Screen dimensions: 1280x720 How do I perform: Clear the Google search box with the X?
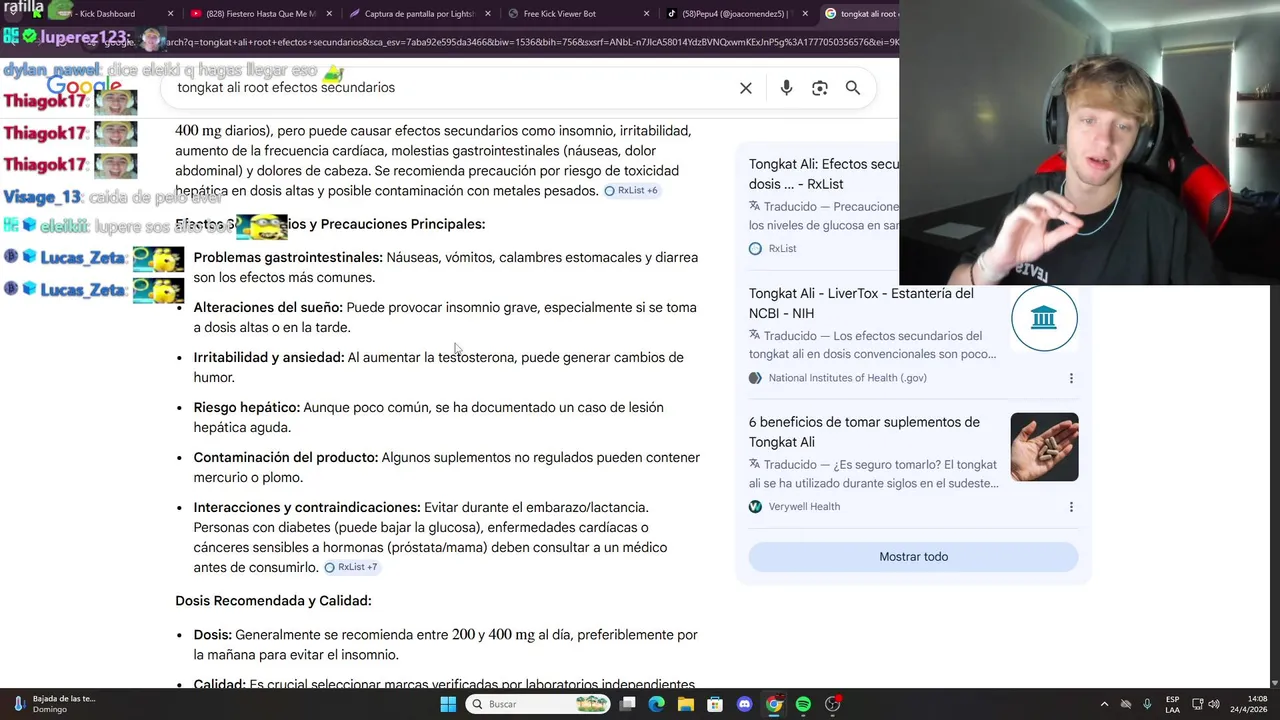746,88
